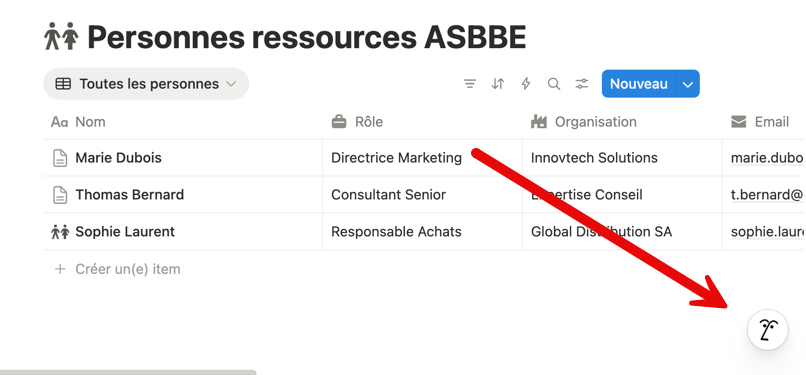Open the Thomas Bernard entry
This screenshot has width=806, height=375.
pos(130,195)
